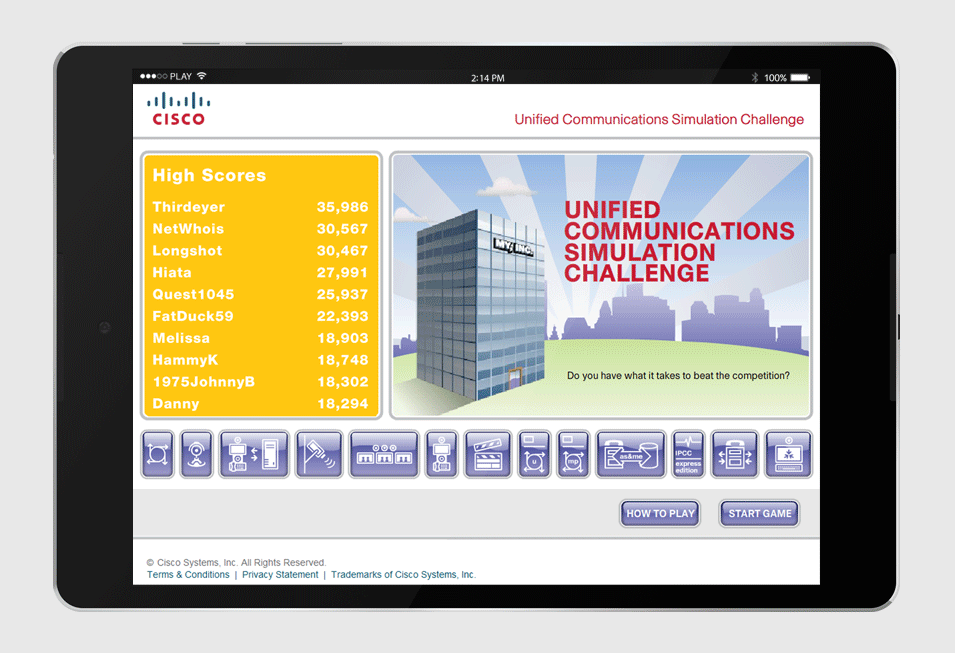Select Hiata high score entry
The height and width of the screenshot is (653, 955).
(261, 273)
